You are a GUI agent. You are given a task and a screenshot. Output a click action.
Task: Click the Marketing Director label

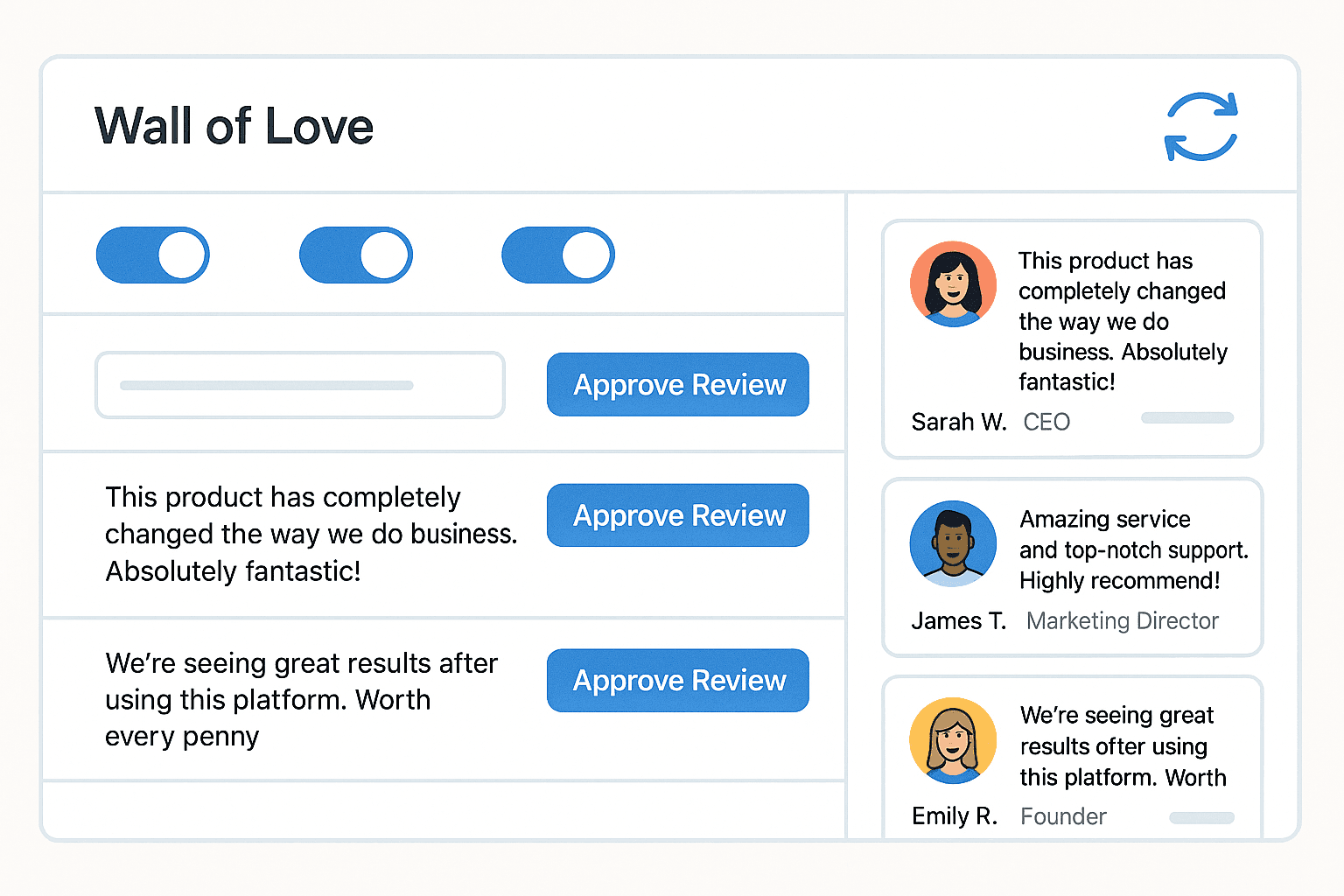coord(1122,621)
